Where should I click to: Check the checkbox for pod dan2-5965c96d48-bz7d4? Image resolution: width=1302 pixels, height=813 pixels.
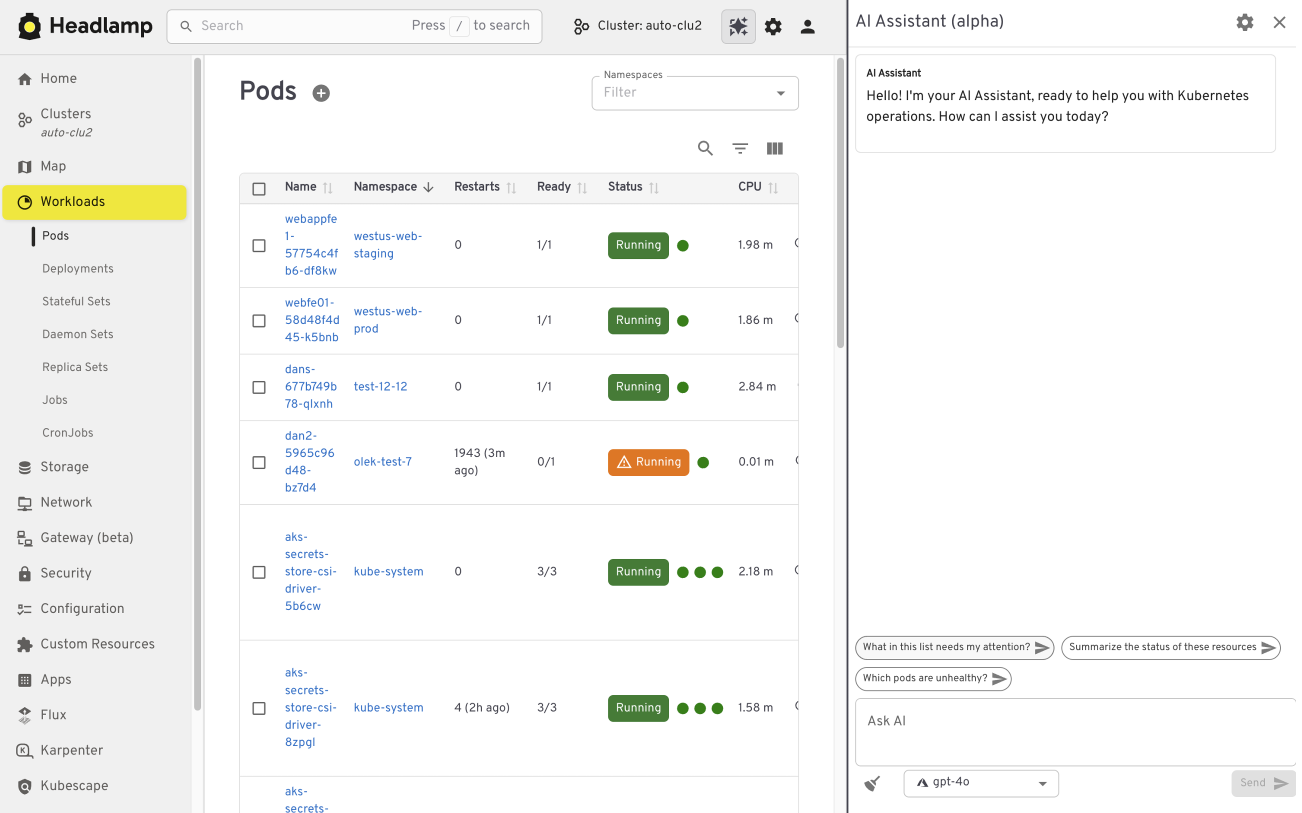point(259,462)
